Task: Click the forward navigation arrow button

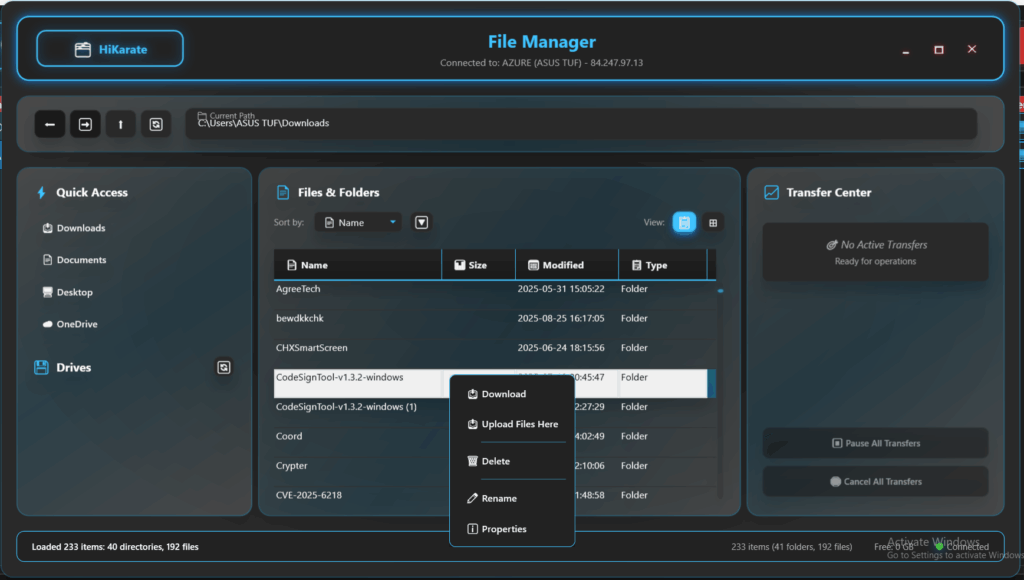Action: pos(85,124)
